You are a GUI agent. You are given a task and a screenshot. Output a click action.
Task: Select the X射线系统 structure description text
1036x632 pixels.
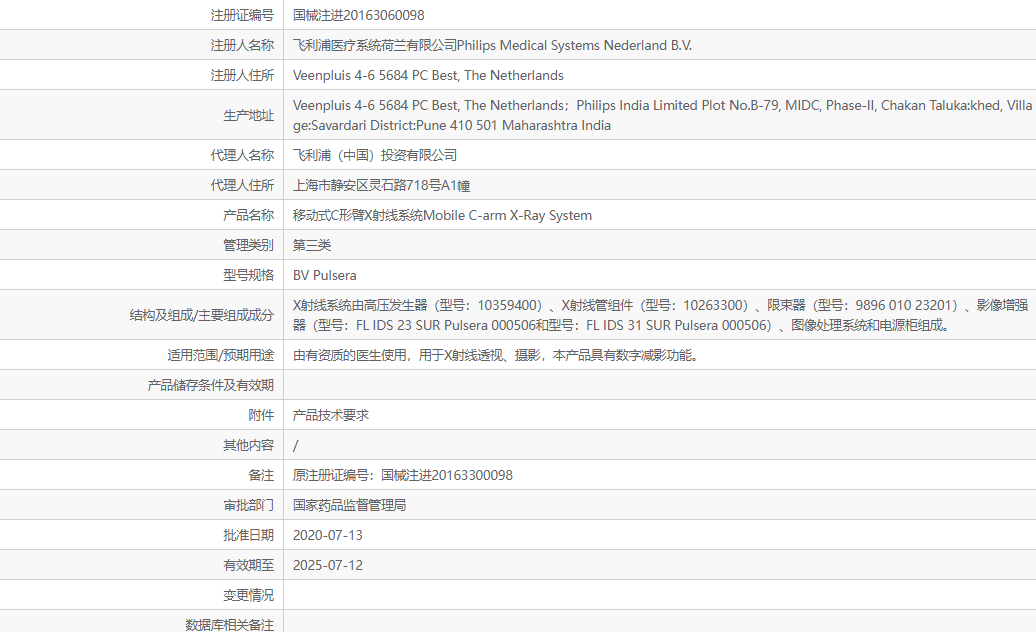click(x=661, y=315)
